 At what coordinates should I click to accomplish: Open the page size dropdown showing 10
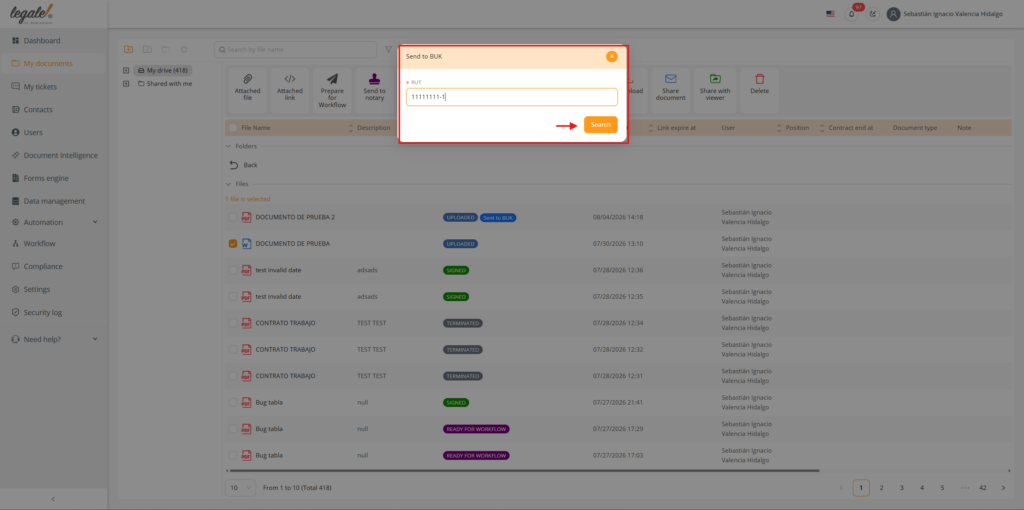click(241, 488)
